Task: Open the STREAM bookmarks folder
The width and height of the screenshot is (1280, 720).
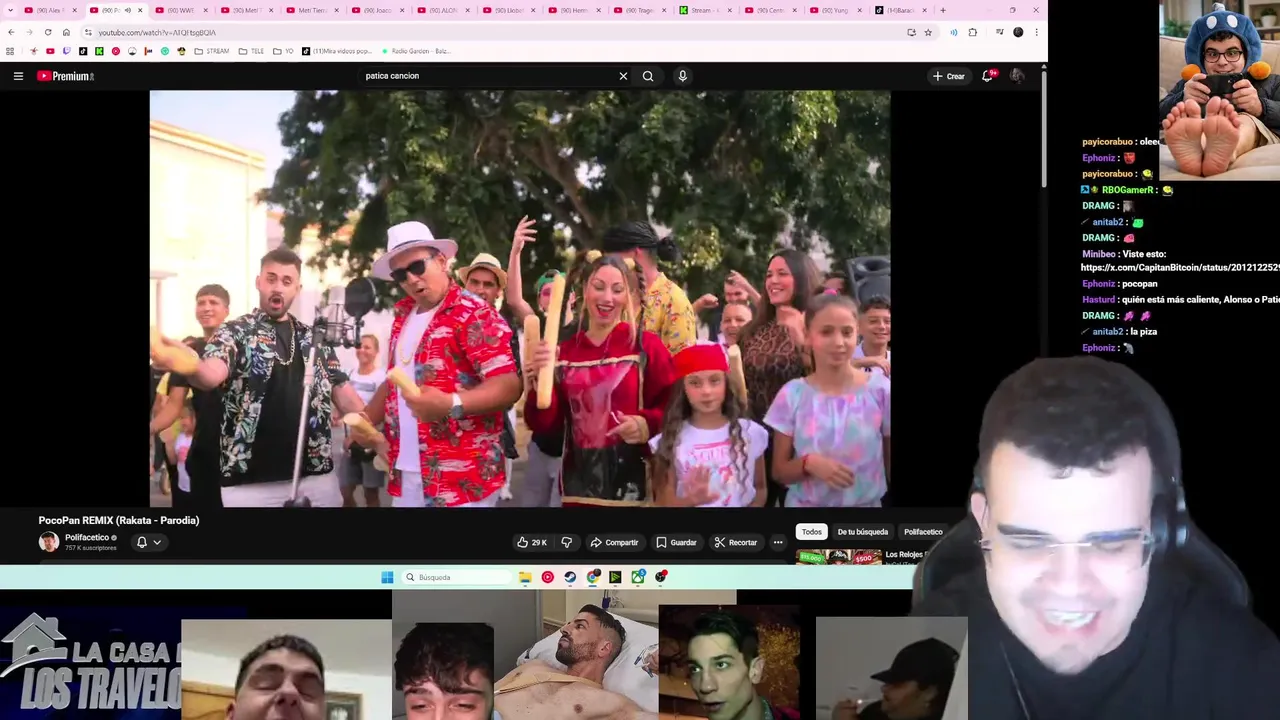Action: (x=211, y=51)
